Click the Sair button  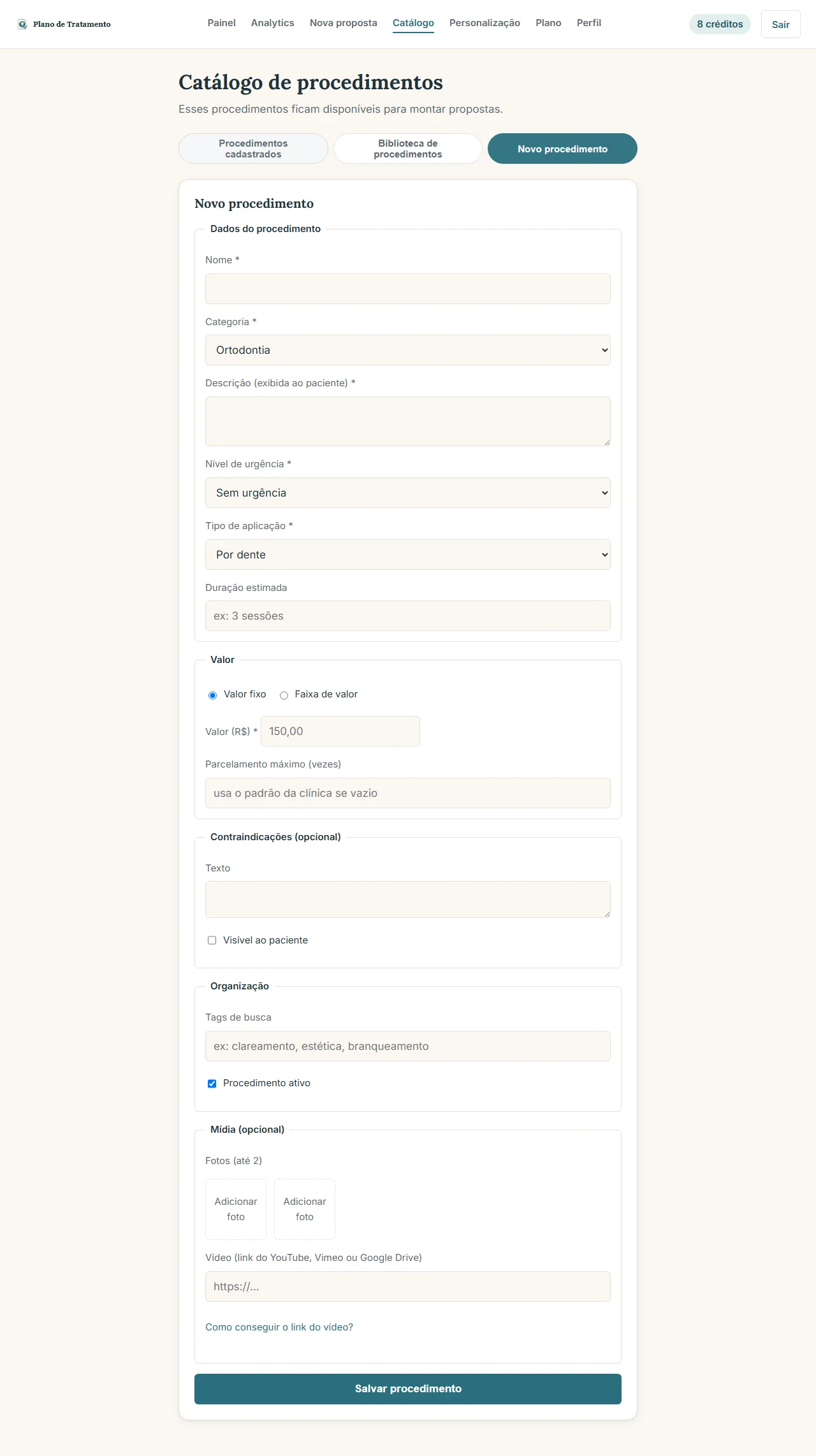point(780,24)
